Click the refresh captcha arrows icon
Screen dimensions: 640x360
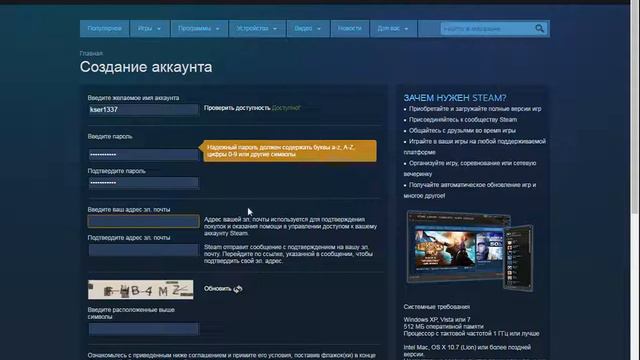(238, 289)
